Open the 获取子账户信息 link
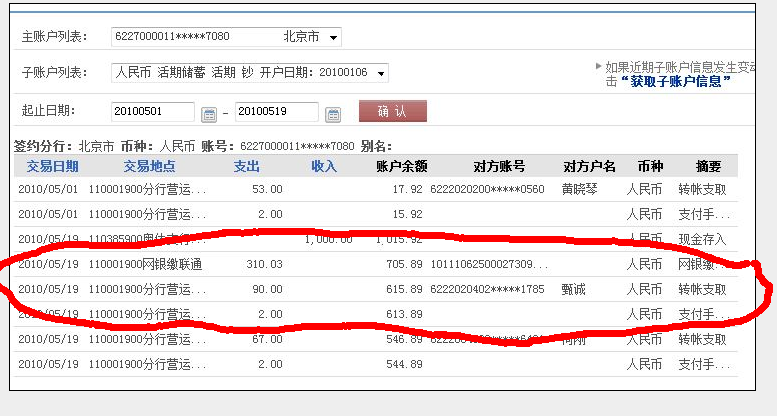777x416 pixels. click(x=675, y=81)
